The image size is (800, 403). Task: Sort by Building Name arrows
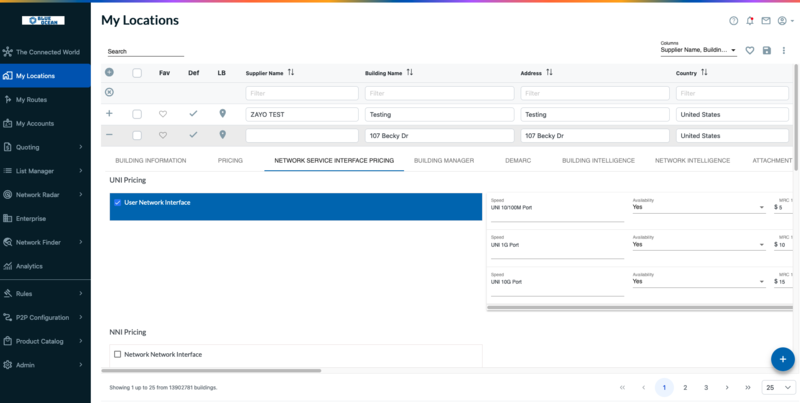(410, 72)
